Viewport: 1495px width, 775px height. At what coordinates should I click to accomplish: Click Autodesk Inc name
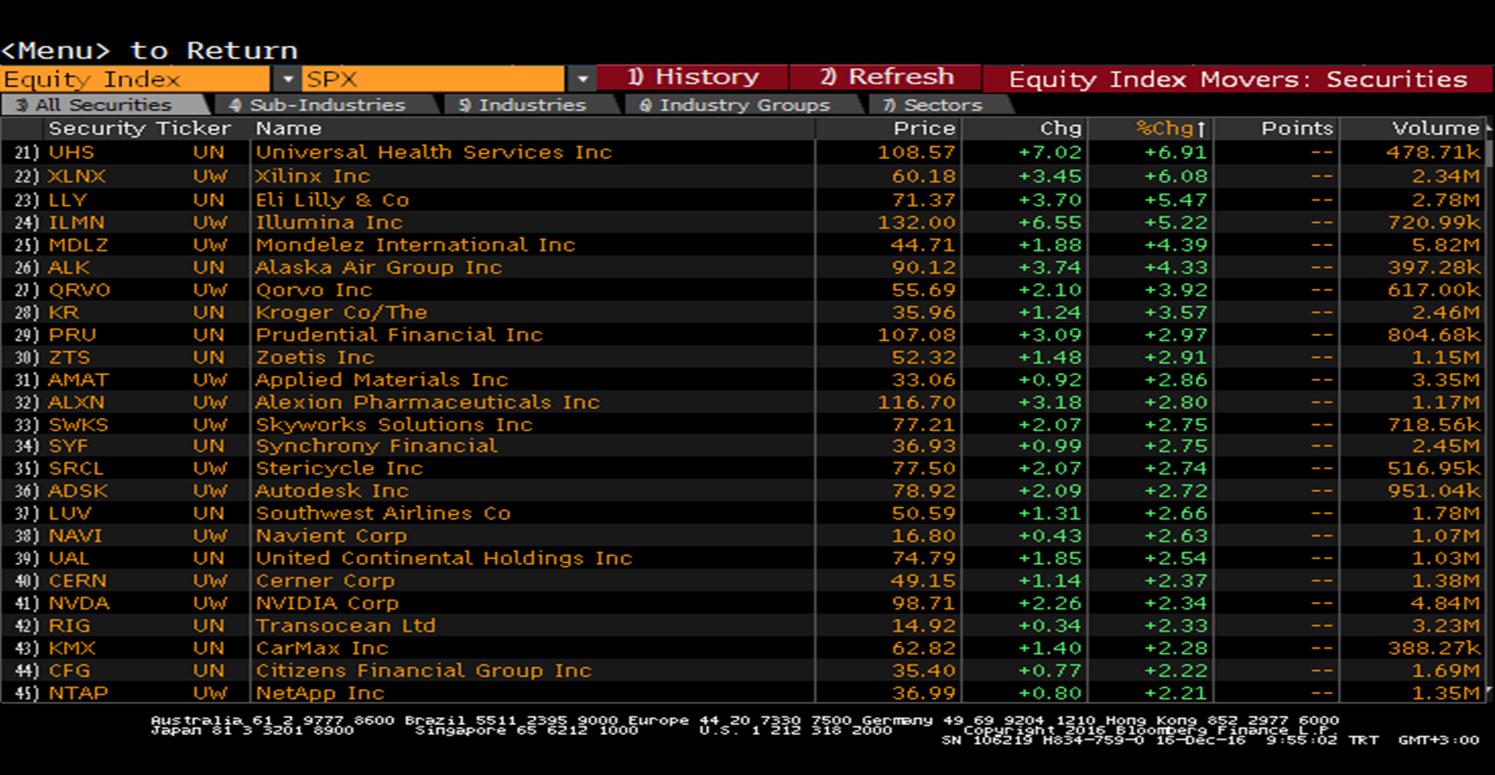(x=331, y=491)
